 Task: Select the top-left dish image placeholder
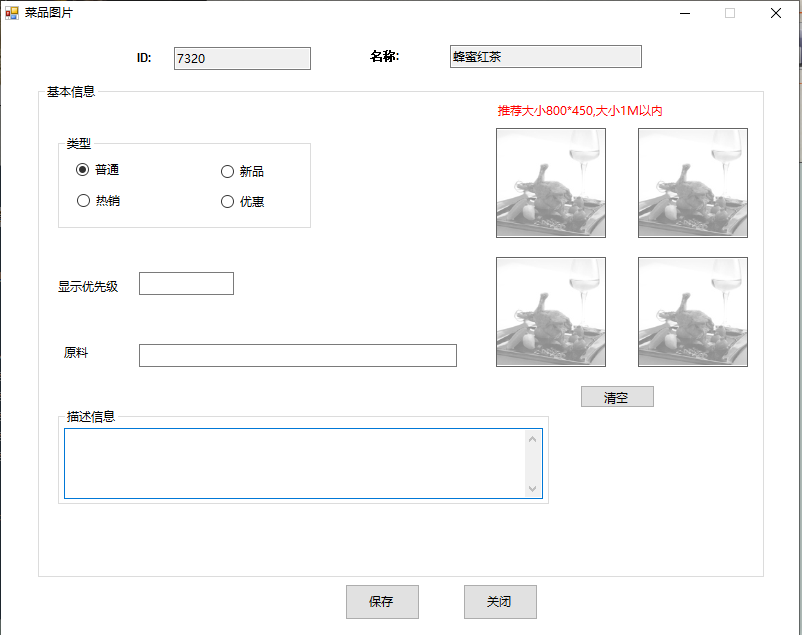(551, 183)
